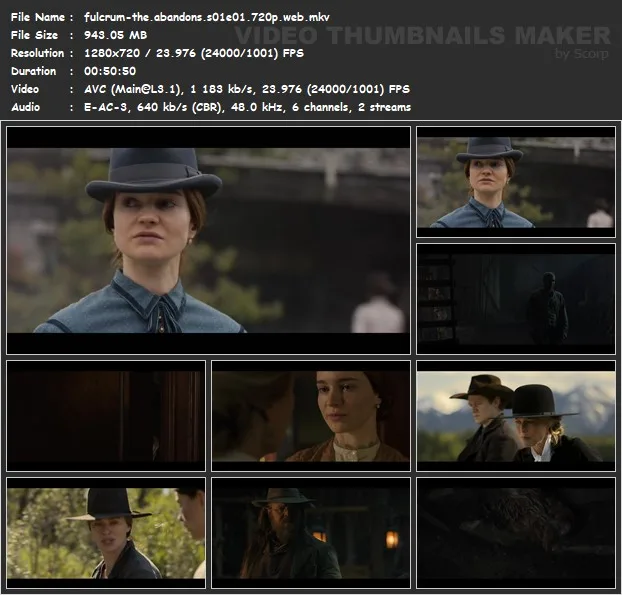Viewport: 622px width, 595px height.
Task: Click the 'Audio' label
Action: point(25,107)
